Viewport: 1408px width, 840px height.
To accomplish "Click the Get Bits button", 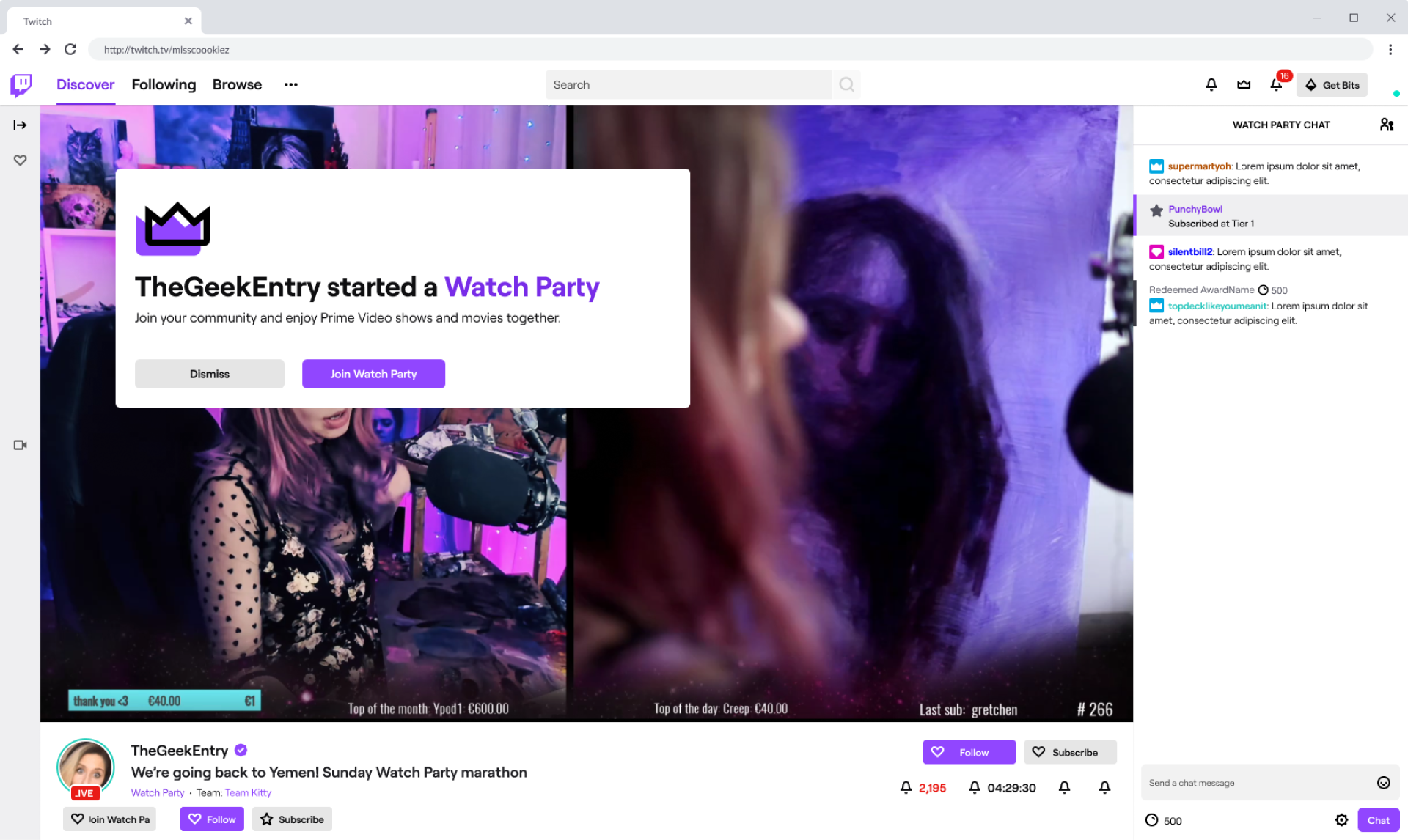I will (x=1332, y=85).
